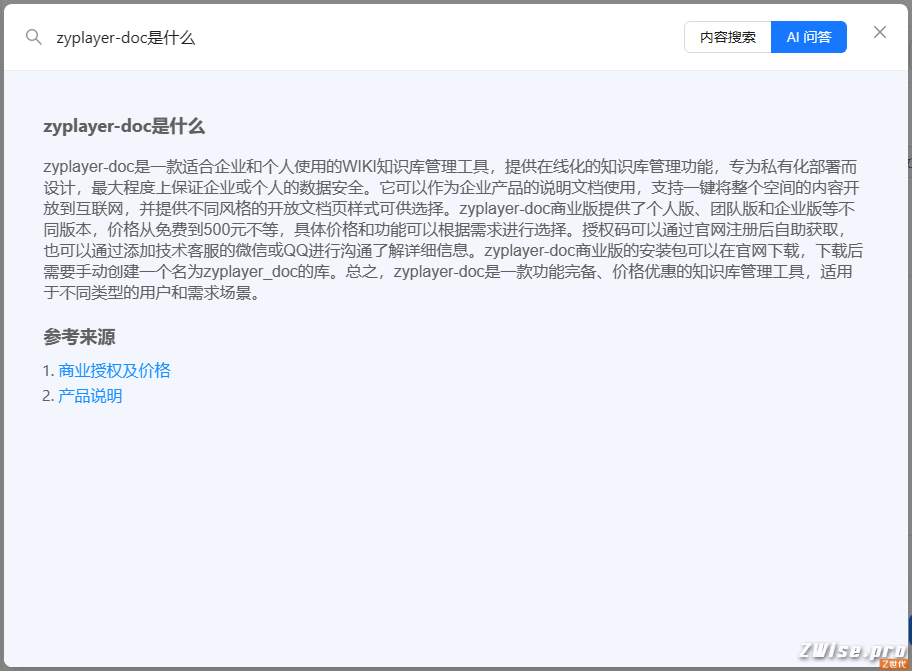Select the AI 问答 tab
This screenshot has height=671, width=912.
click(x=808, y=37)
